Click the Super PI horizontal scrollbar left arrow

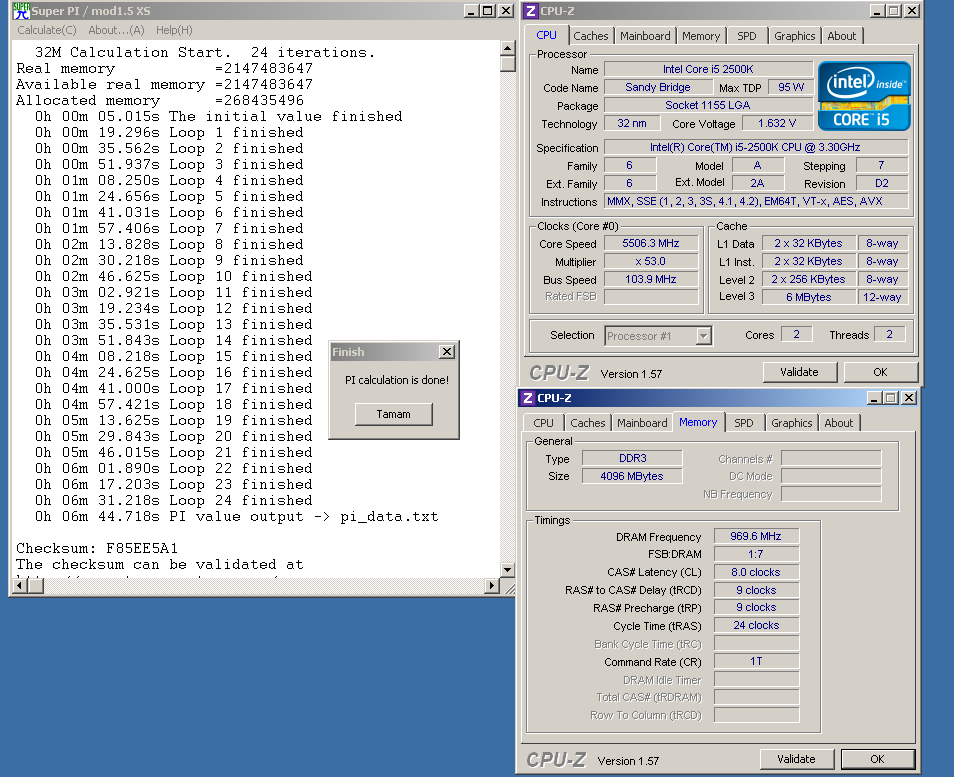[19, 586]
